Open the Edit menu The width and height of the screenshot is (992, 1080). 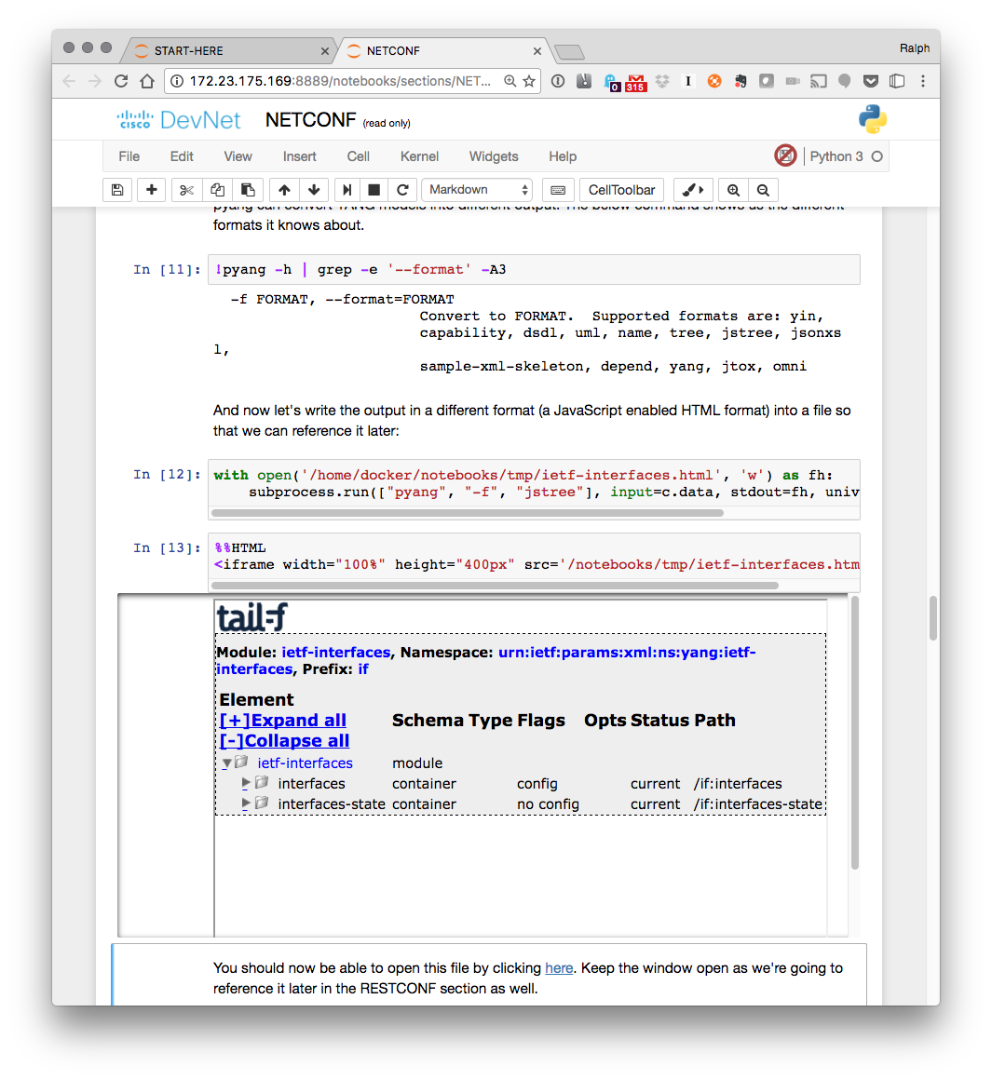(x=182, y=156)
